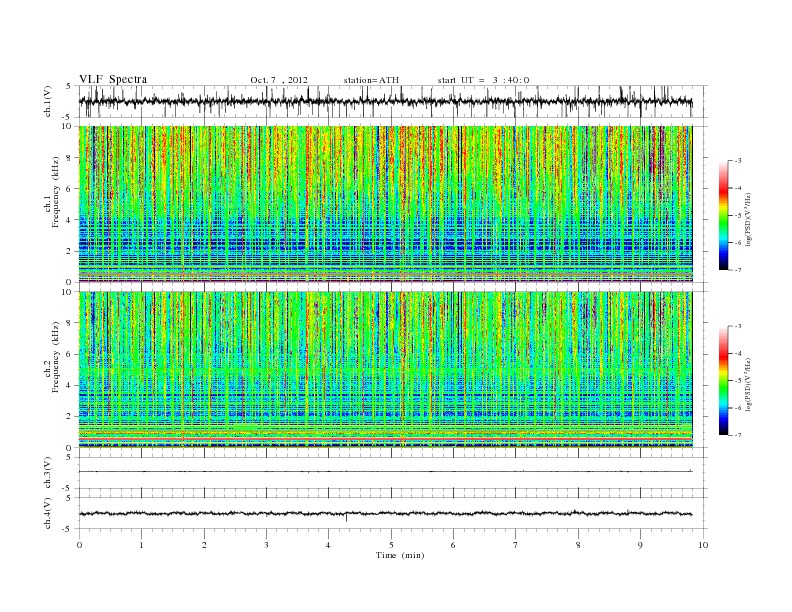792x612 pixels.
Task: Click time axis tick label "4"
Action: pos(329,545)
